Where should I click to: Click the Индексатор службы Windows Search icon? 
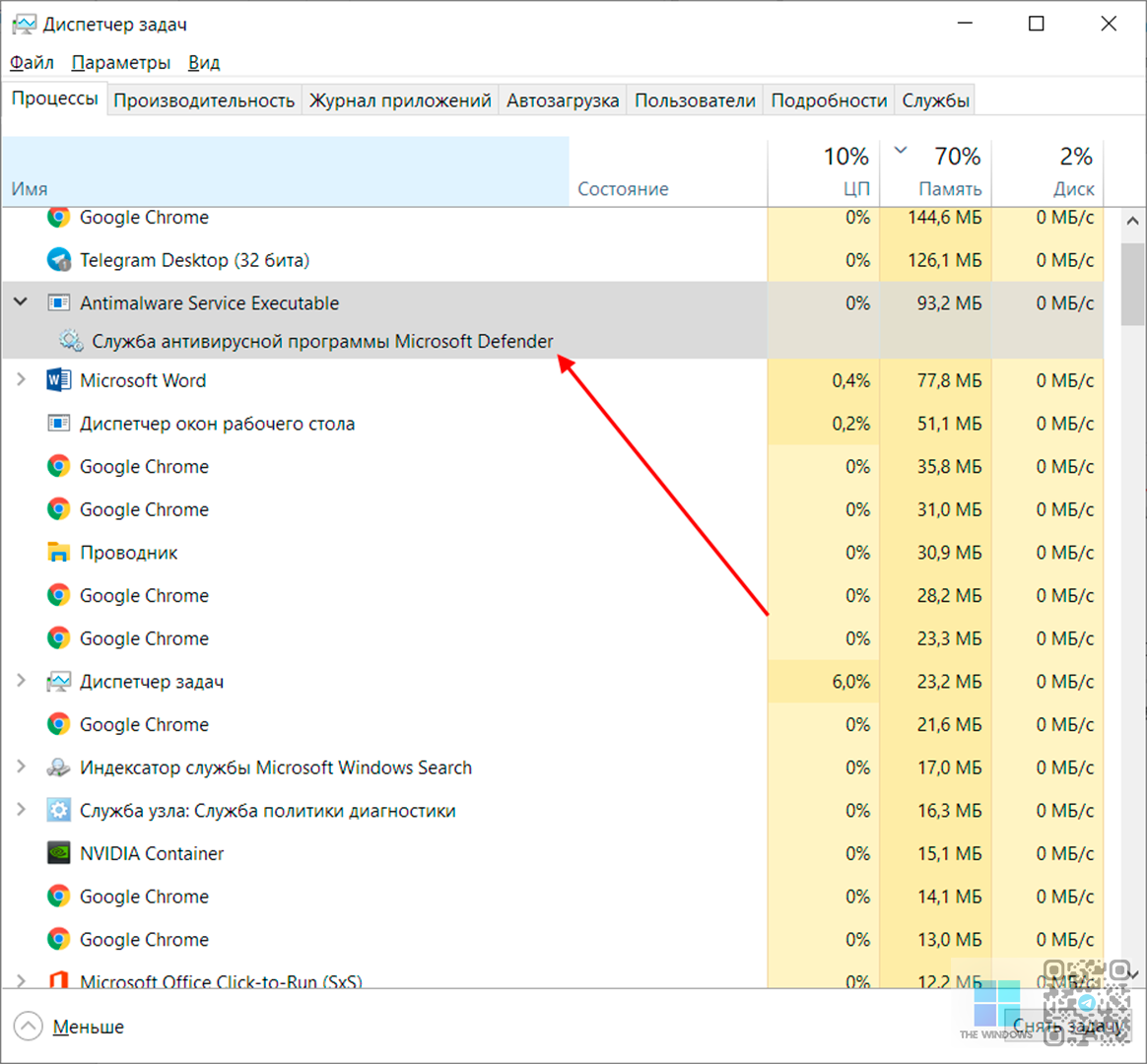(59, 767)
